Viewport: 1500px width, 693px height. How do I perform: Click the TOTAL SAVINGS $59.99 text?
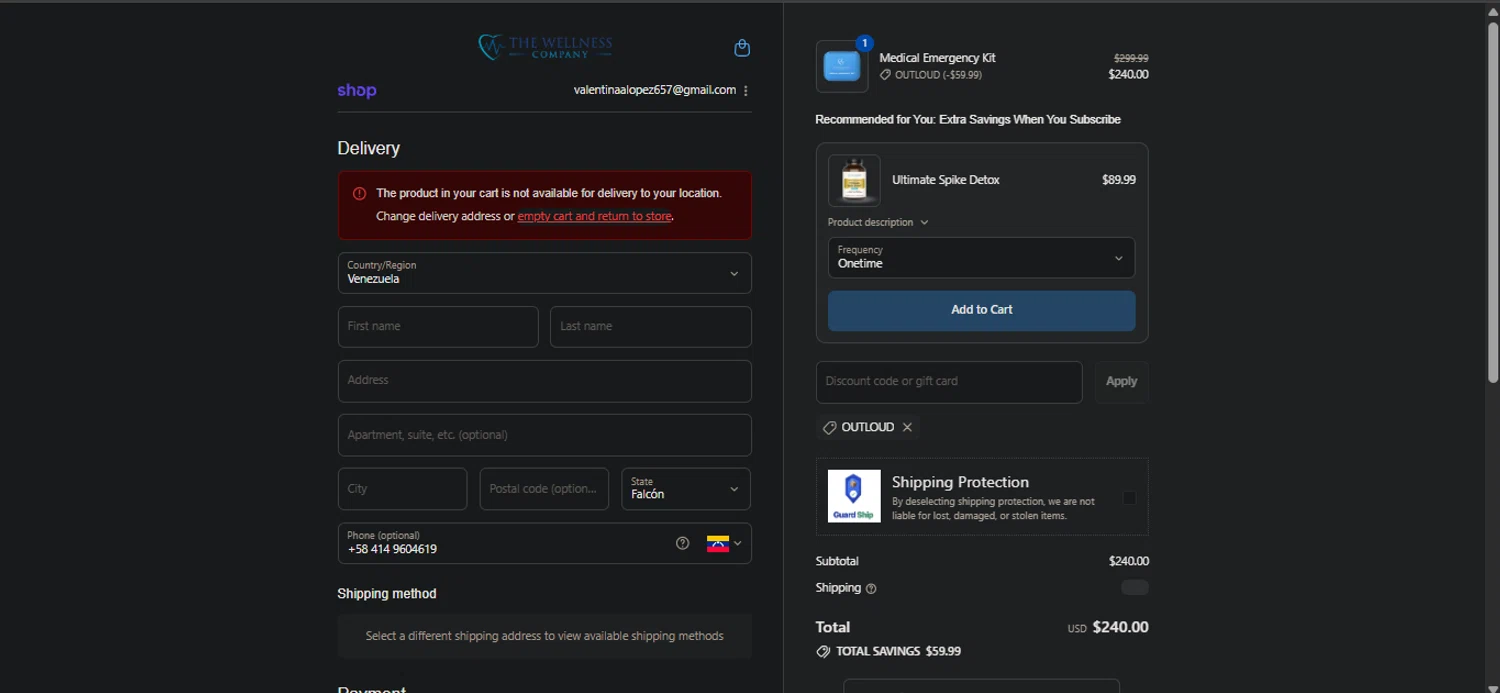[x=898, y=651]
